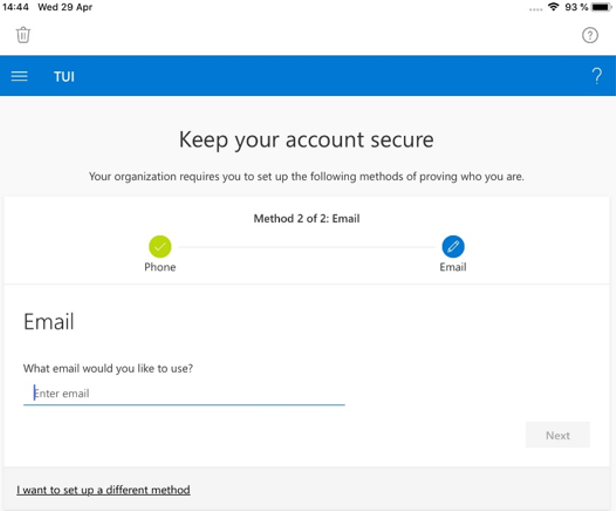Image resolution: width=616 pixels, height=511 pixels.
Task: Click the TUI organization title
Action: (x=64, y=77)
